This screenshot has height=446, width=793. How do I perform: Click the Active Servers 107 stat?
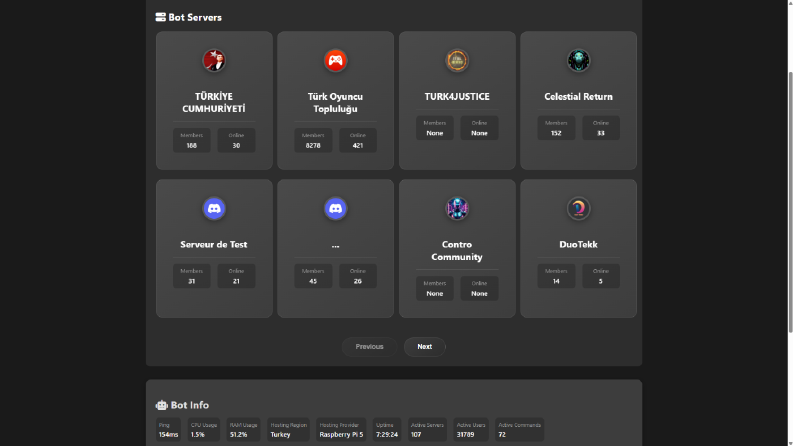coord(427,430)
